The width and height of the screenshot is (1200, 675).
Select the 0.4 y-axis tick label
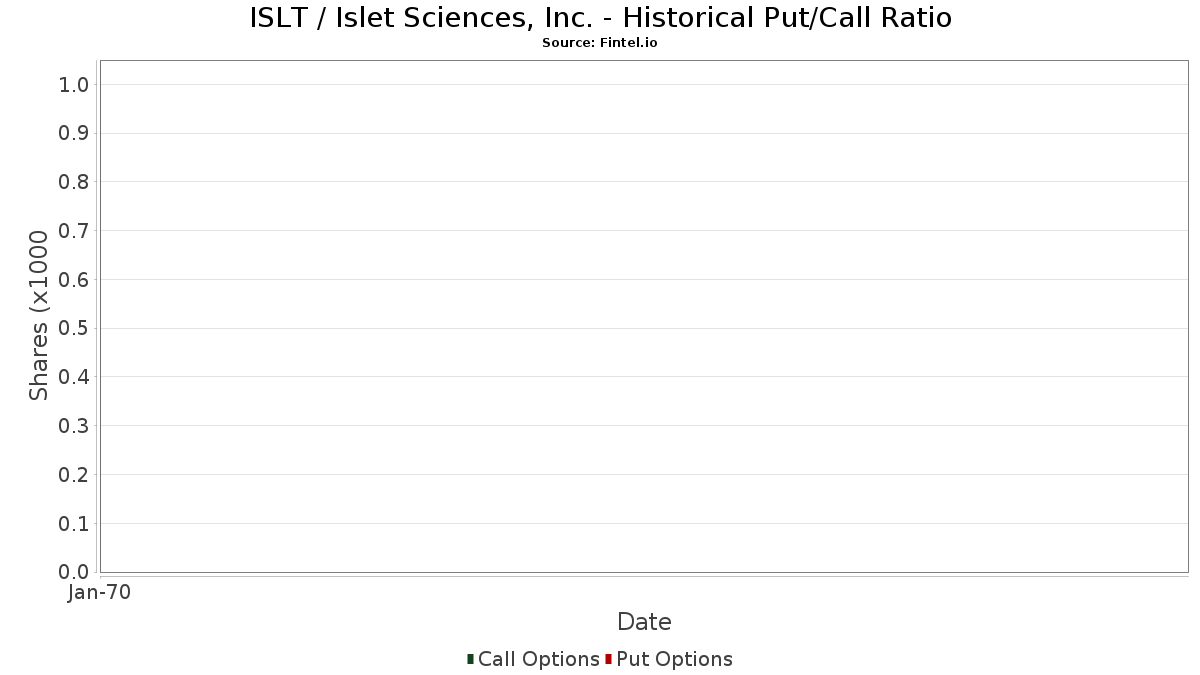pyautogui.click(x=75, y=377)
